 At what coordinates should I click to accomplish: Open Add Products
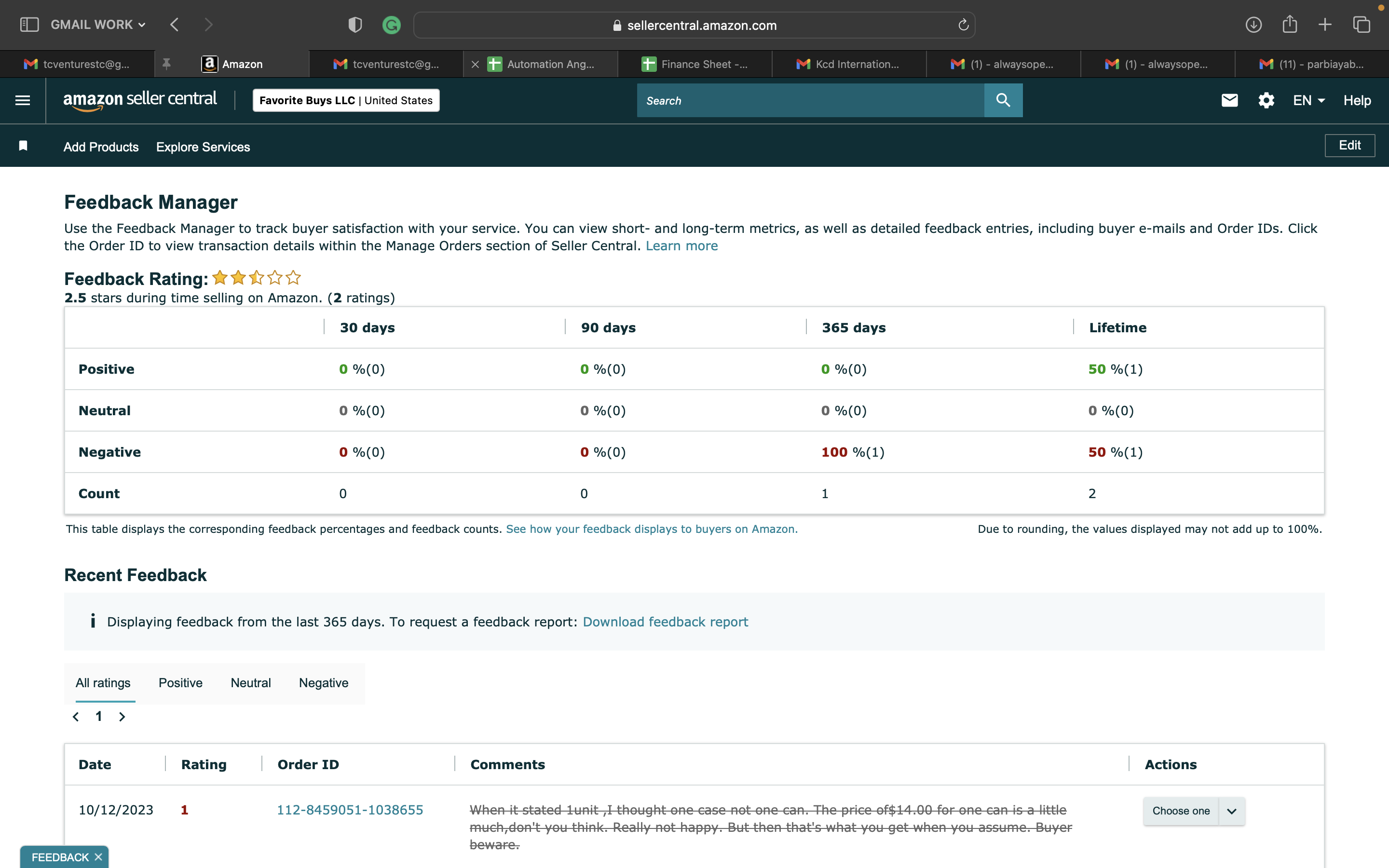click(101, 147)
